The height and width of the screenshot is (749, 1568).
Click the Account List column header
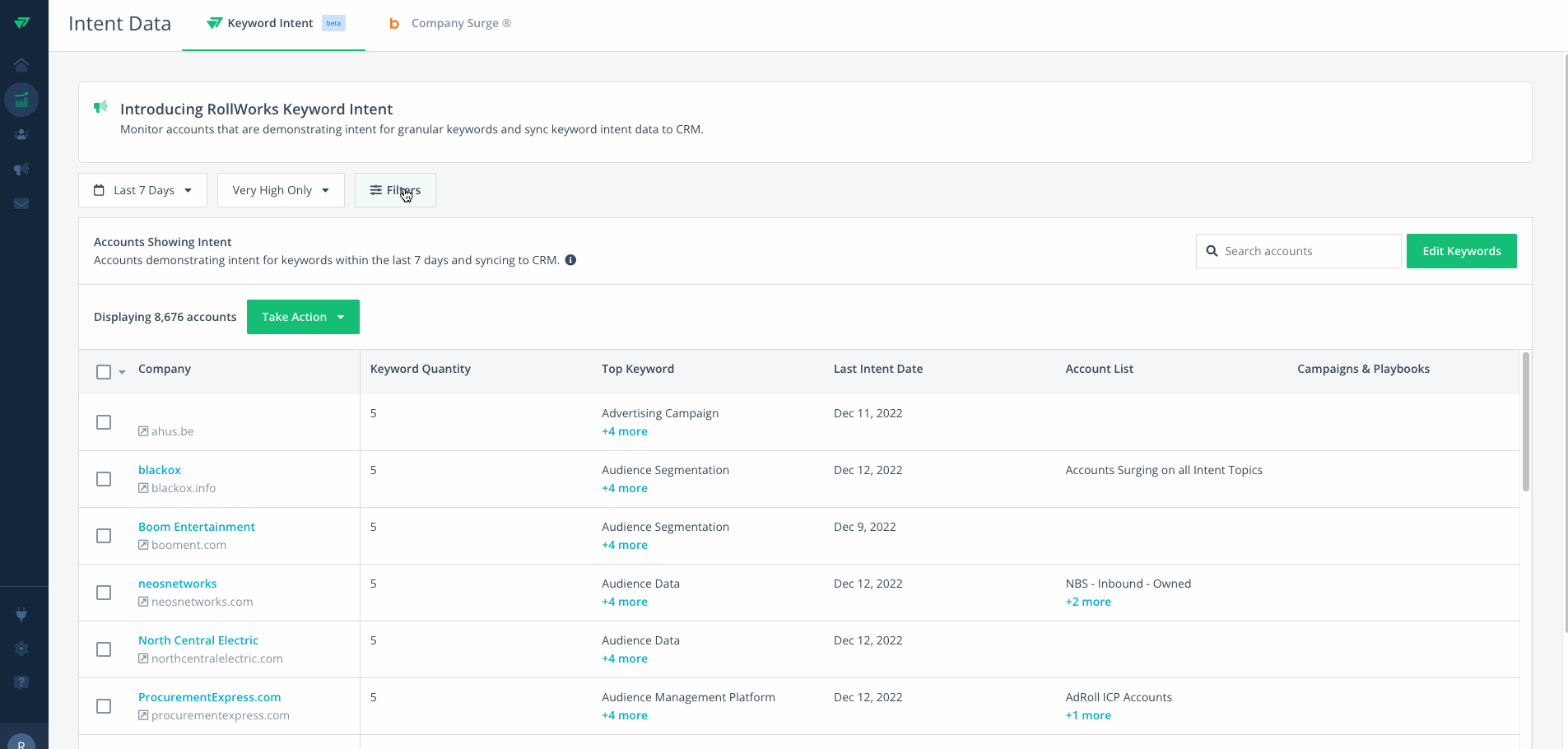1100,369
